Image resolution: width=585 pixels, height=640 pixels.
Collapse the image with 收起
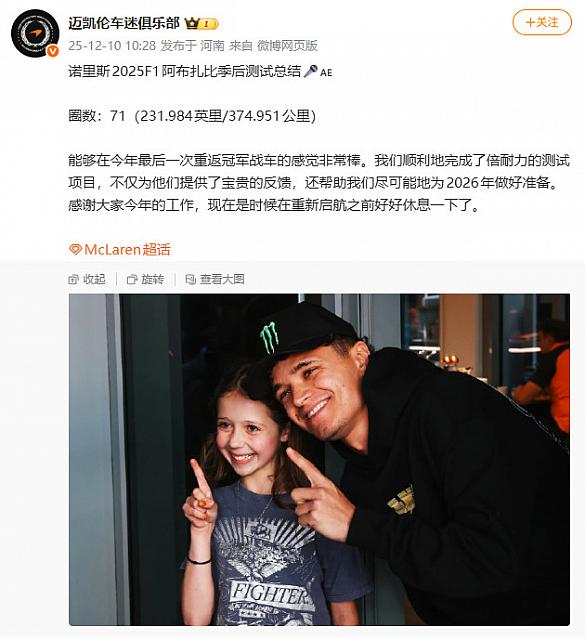tap(87, 280)
